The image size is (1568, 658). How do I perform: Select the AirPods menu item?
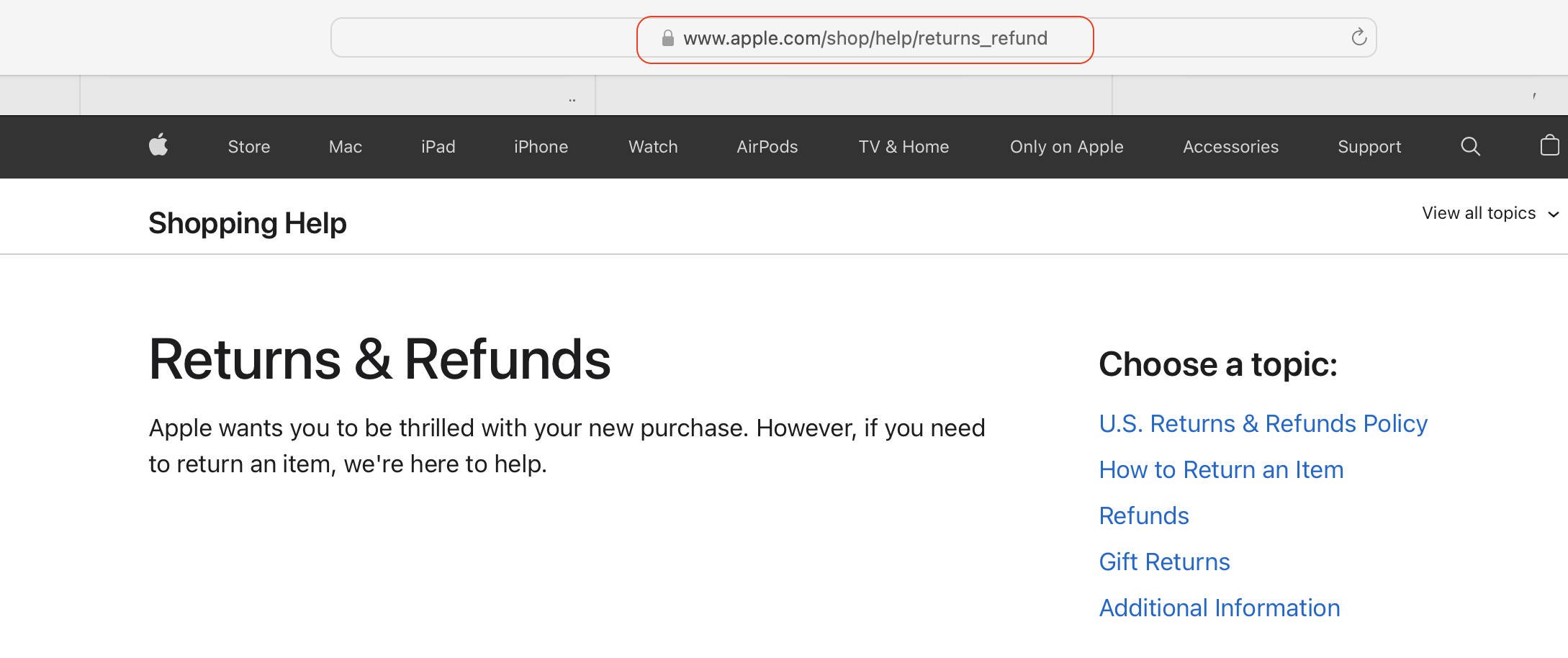pyautogui.click(x=767, y=146)
